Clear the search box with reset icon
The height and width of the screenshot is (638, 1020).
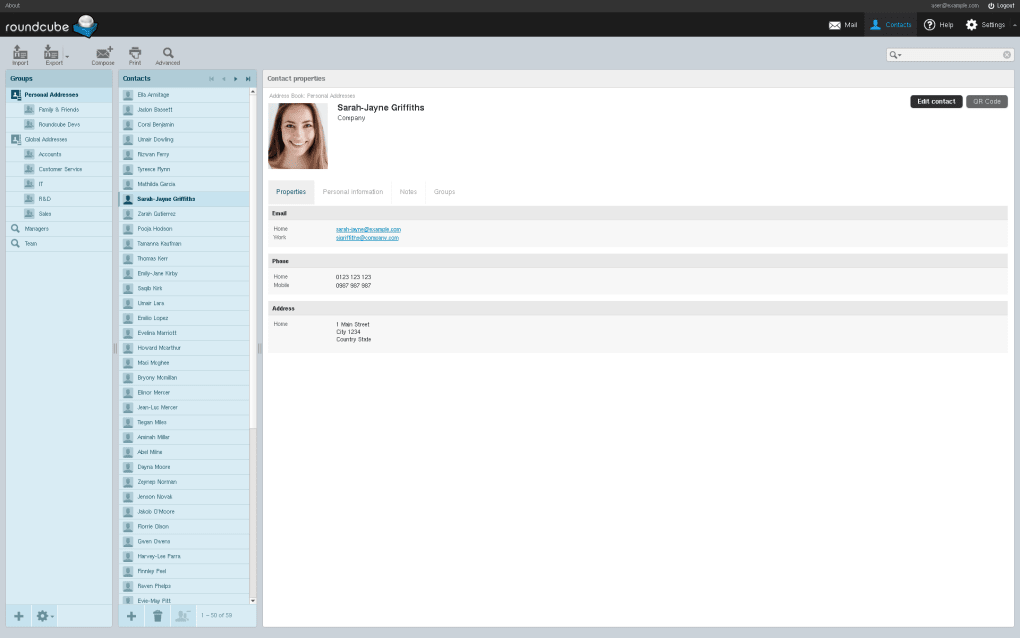pyautogui.click(x=1007, y=55)
